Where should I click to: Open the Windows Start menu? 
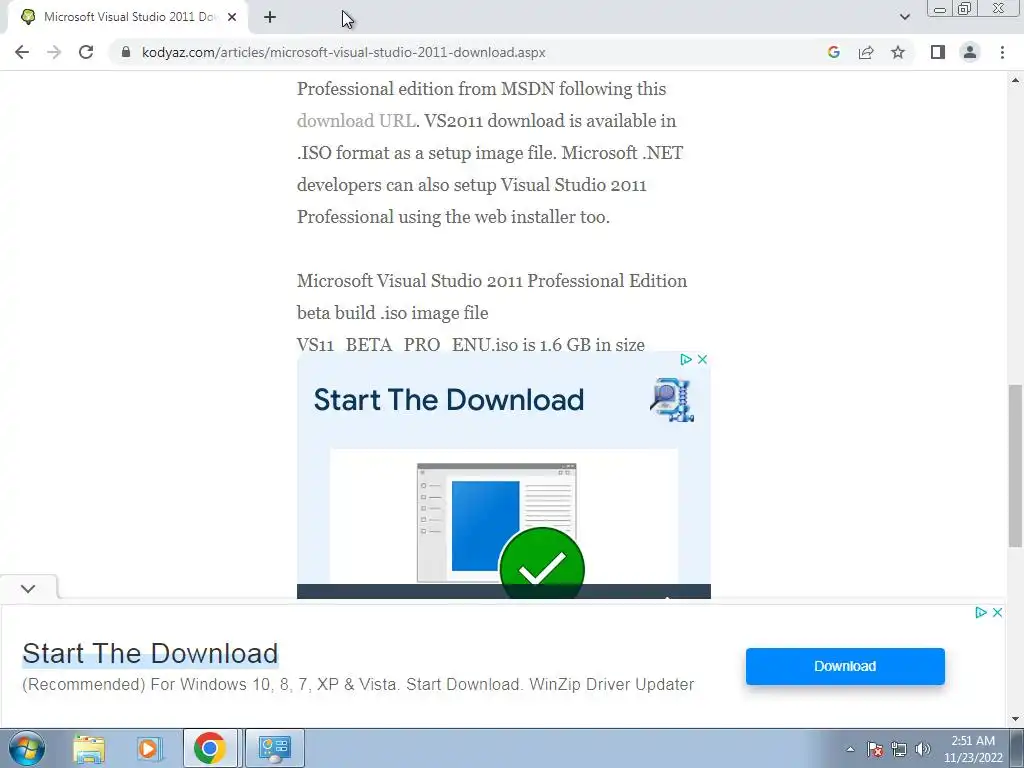[x=27, y=748]
